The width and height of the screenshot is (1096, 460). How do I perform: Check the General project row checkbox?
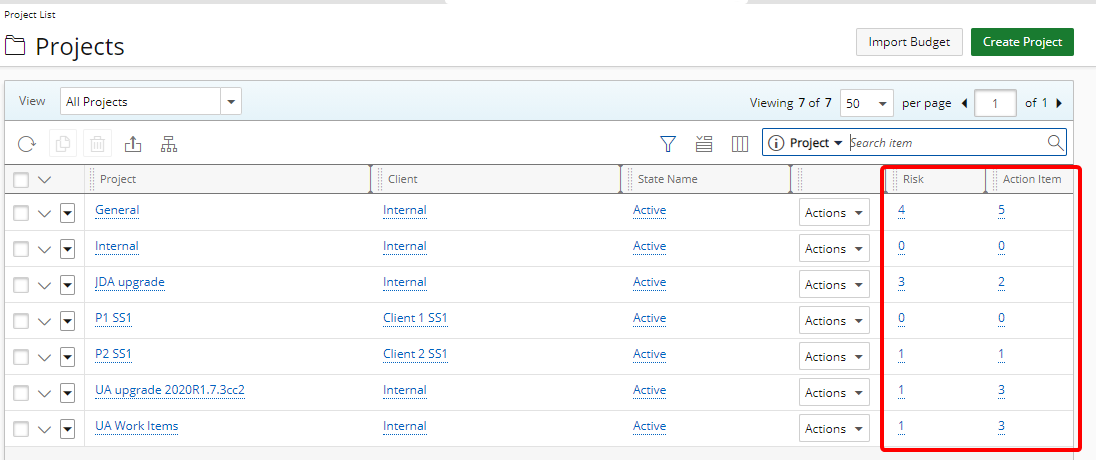tap(21, 213)
